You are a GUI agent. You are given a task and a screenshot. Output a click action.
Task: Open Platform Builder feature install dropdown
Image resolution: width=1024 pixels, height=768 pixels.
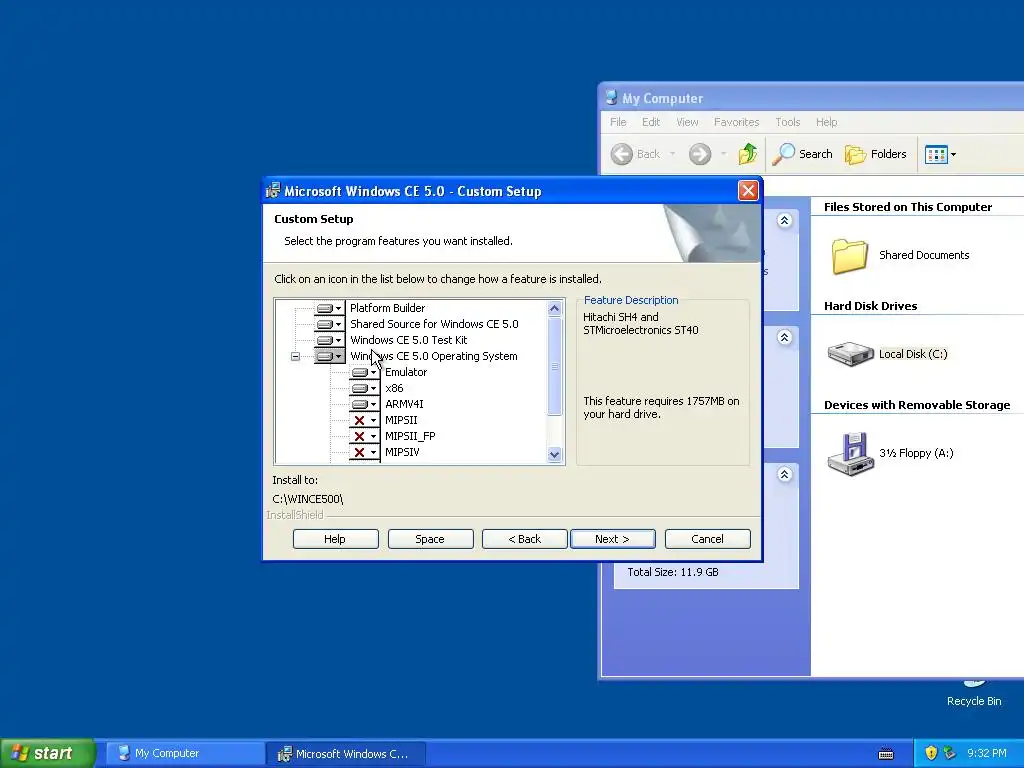click(x=329, y=308)
